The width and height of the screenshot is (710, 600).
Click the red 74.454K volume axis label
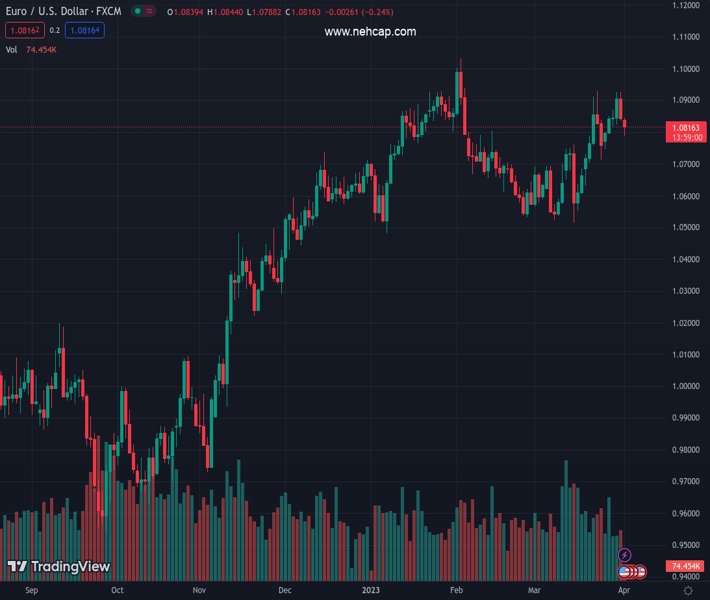click(x=686, y=566)
